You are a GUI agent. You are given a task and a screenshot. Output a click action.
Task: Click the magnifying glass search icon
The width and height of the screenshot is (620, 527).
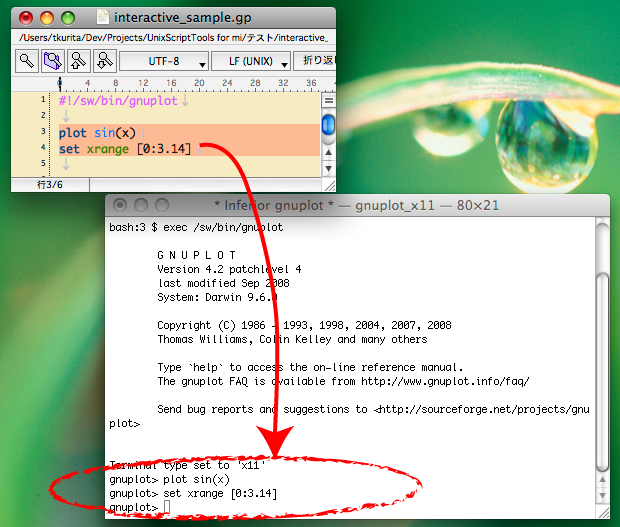pyautogui.click(x=26, y=61)
